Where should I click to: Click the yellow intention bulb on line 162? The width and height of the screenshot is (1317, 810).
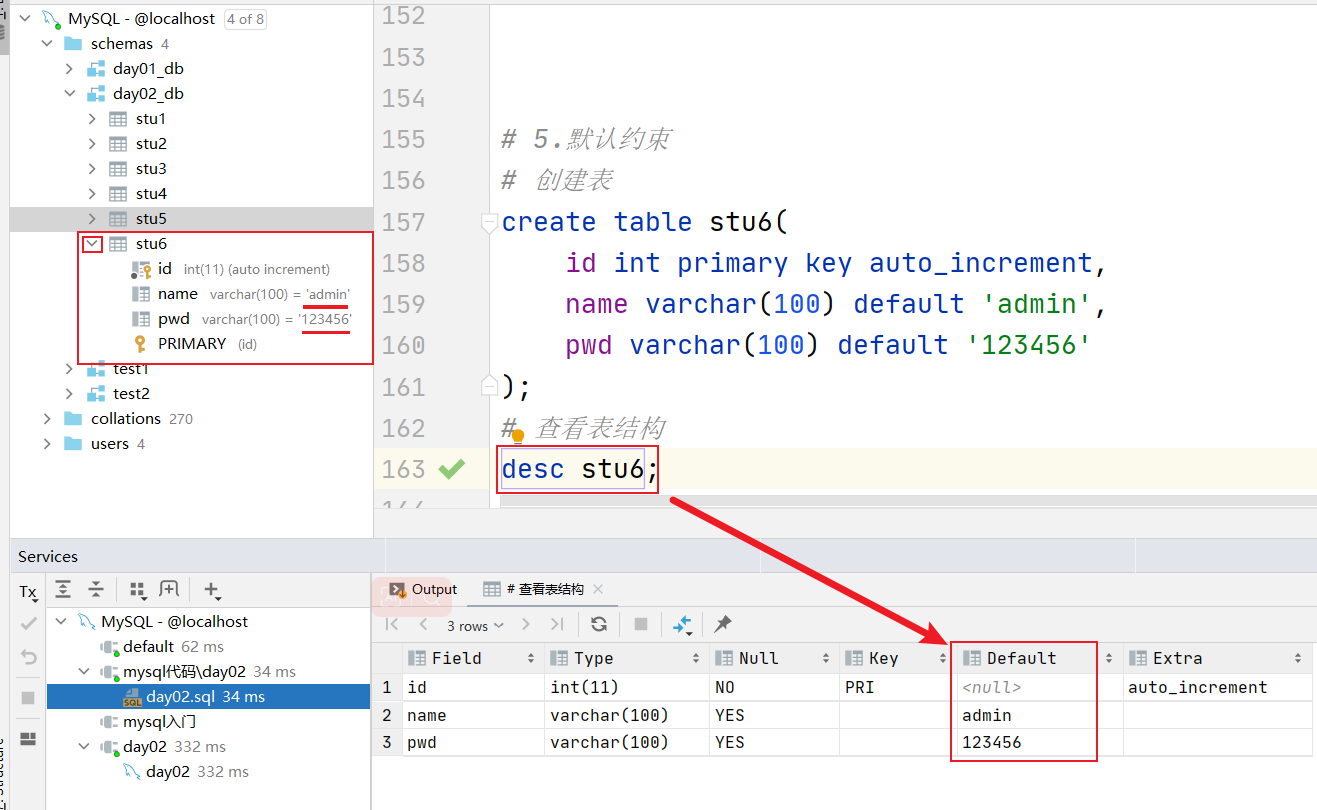click(518, 435)
